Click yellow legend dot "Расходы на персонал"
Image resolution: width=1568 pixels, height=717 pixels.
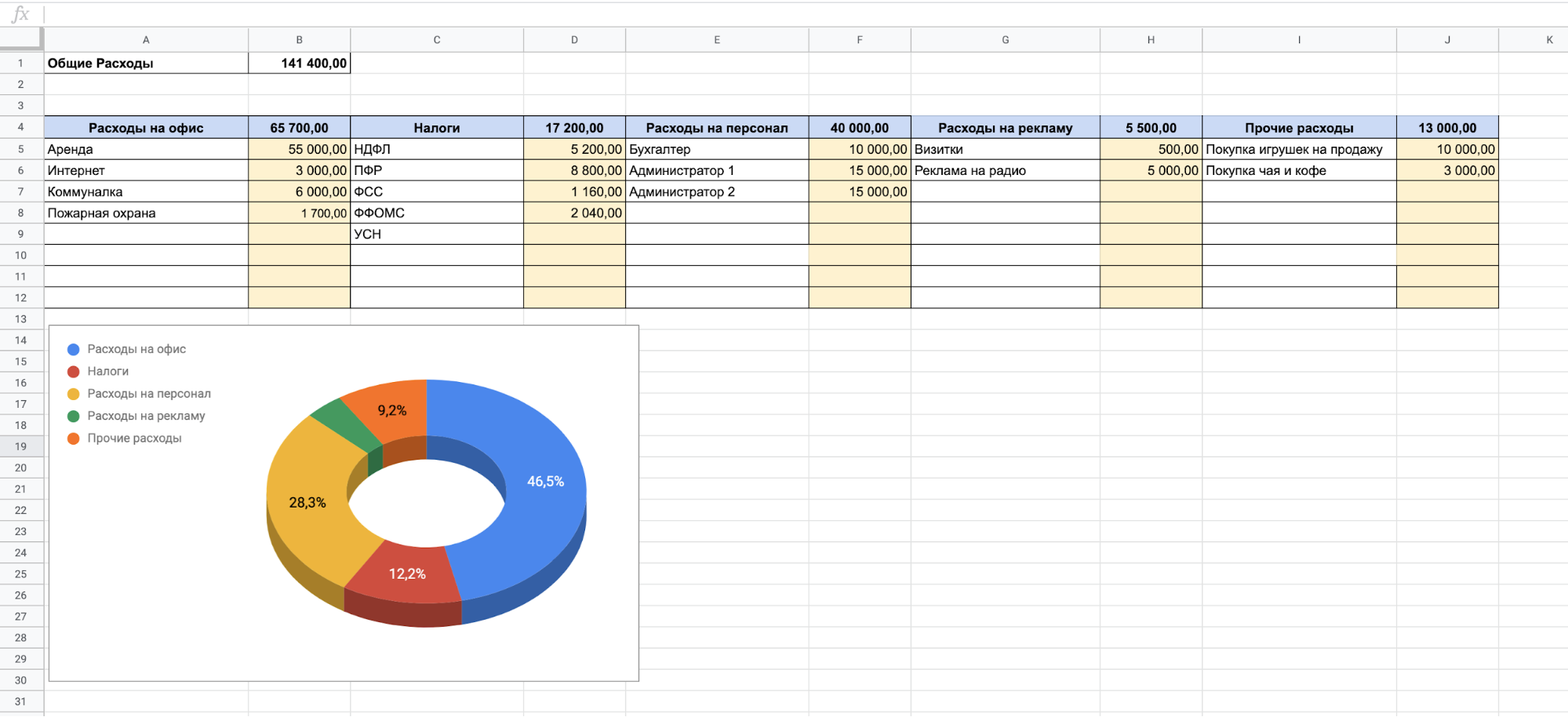(x=74, y=394)
